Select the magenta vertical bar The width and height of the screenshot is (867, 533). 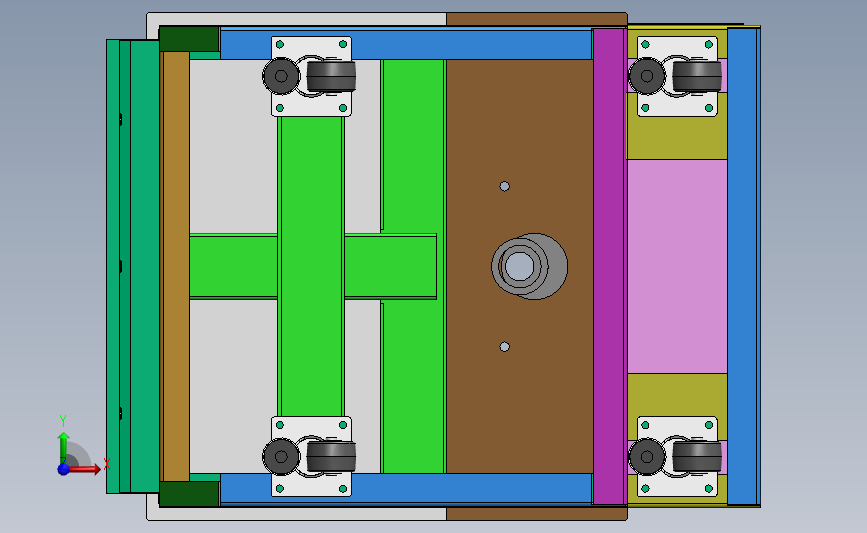(609, 266)
